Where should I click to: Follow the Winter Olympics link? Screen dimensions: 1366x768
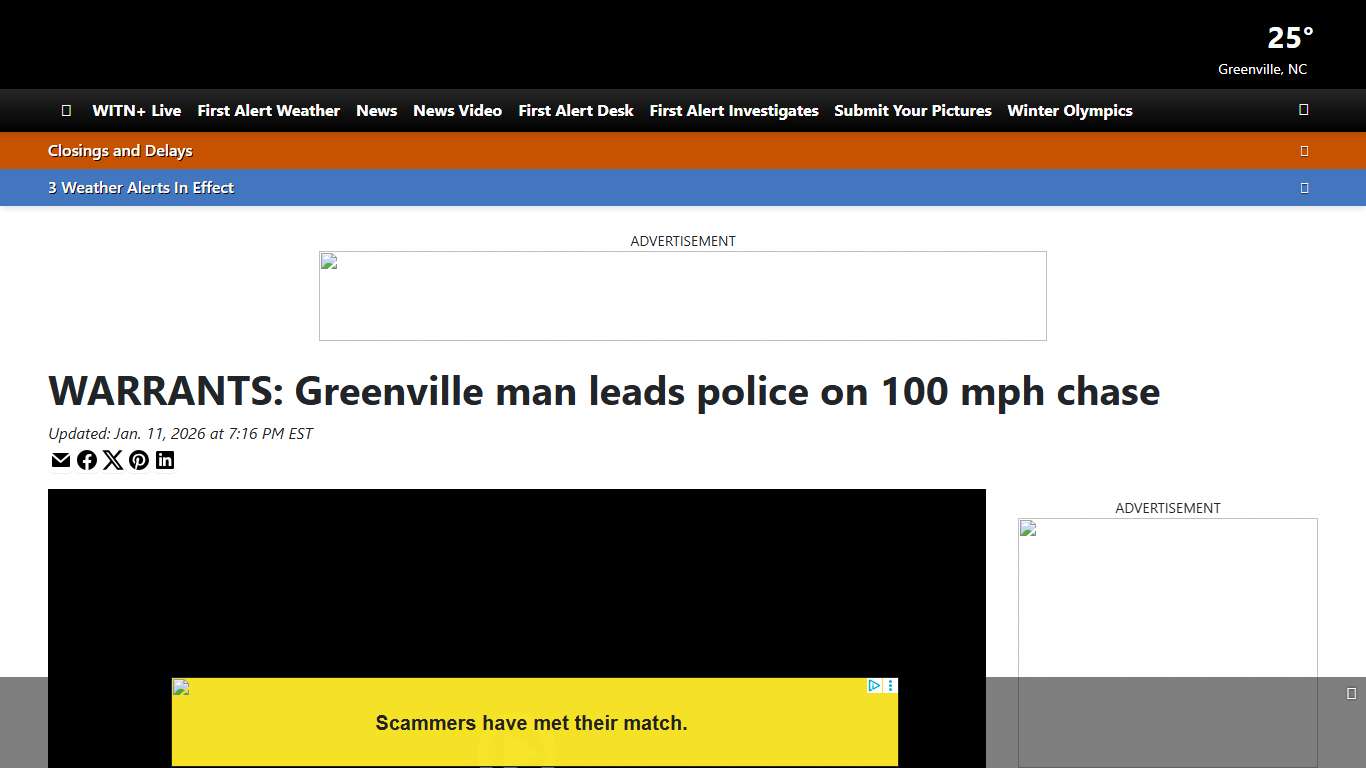coord(1069,111)
